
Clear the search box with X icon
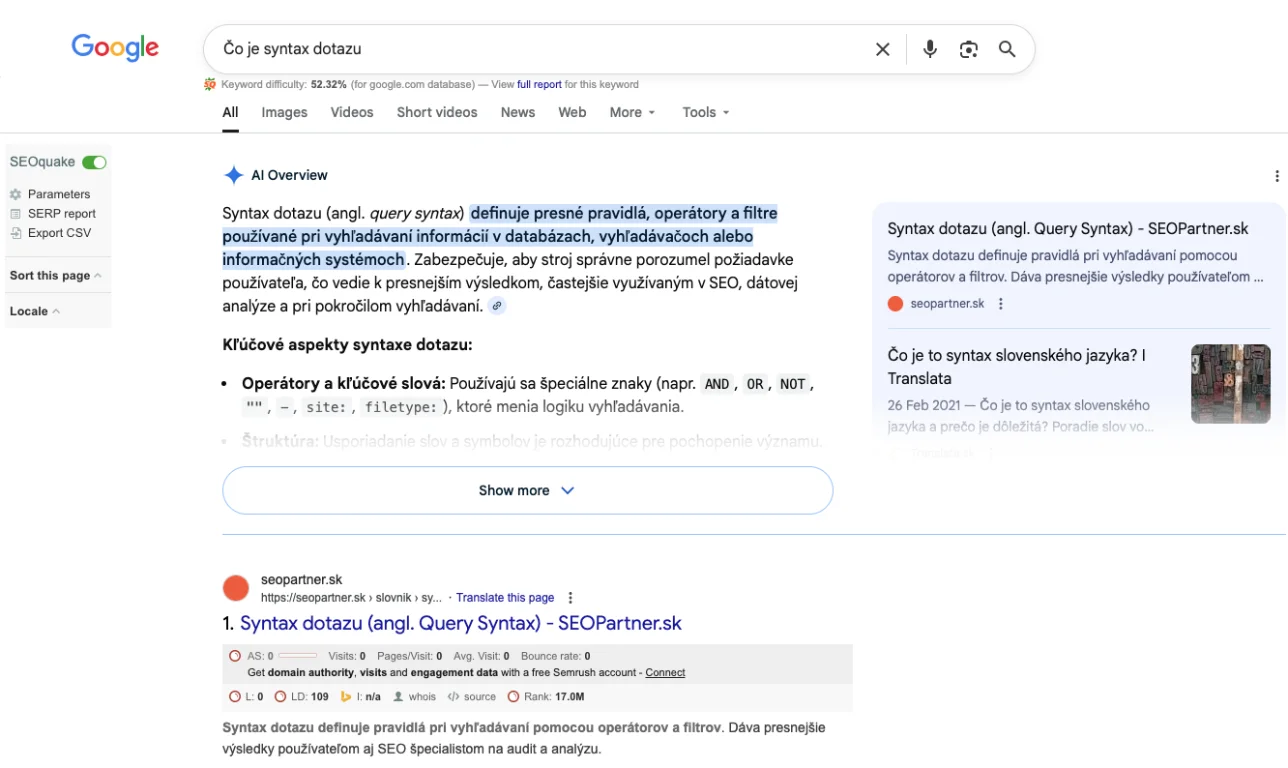tap(882, 49)
